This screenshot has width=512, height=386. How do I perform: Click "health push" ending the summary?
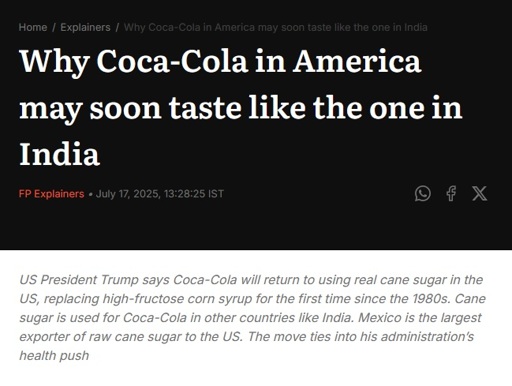point(54,355)
